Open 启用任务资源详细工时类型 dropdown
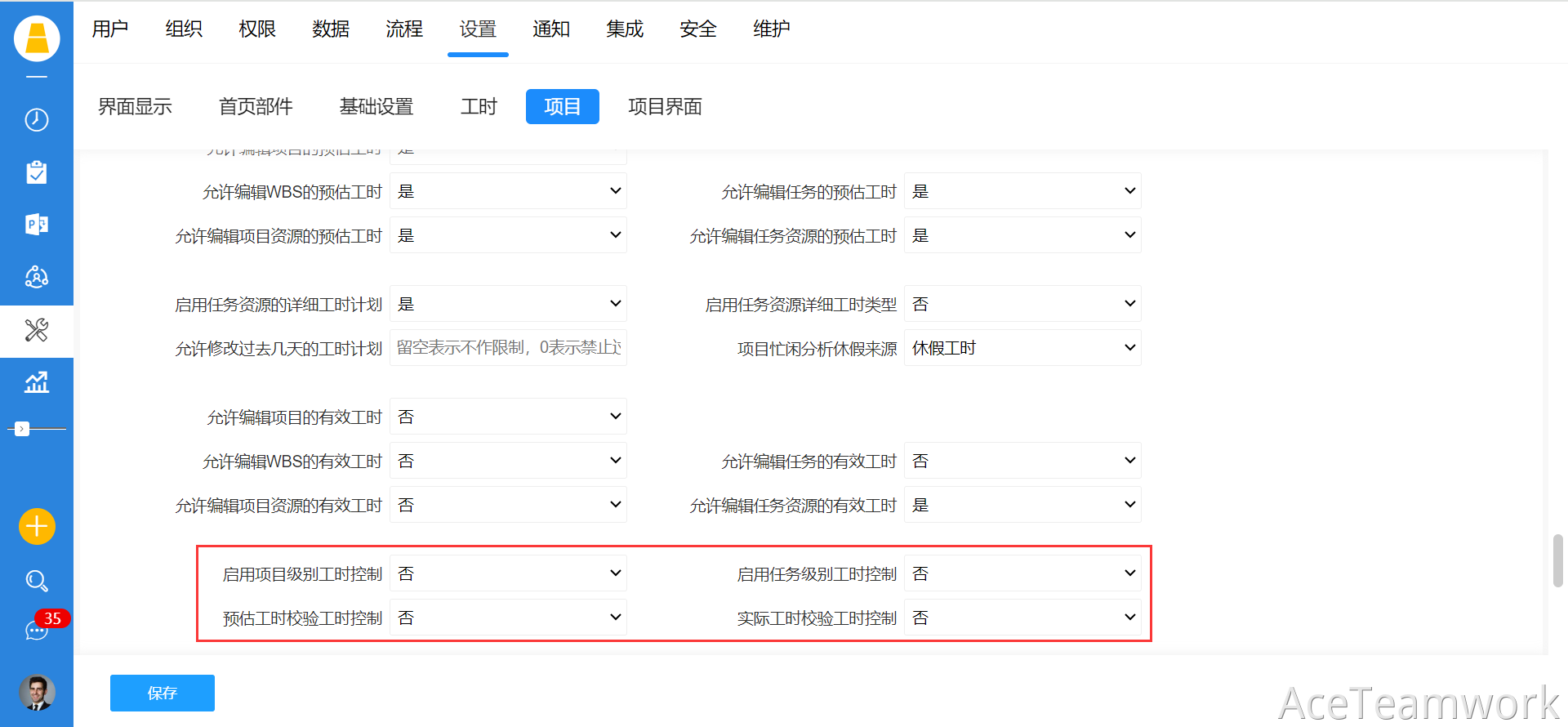1568x727 pixels. 1022,304
